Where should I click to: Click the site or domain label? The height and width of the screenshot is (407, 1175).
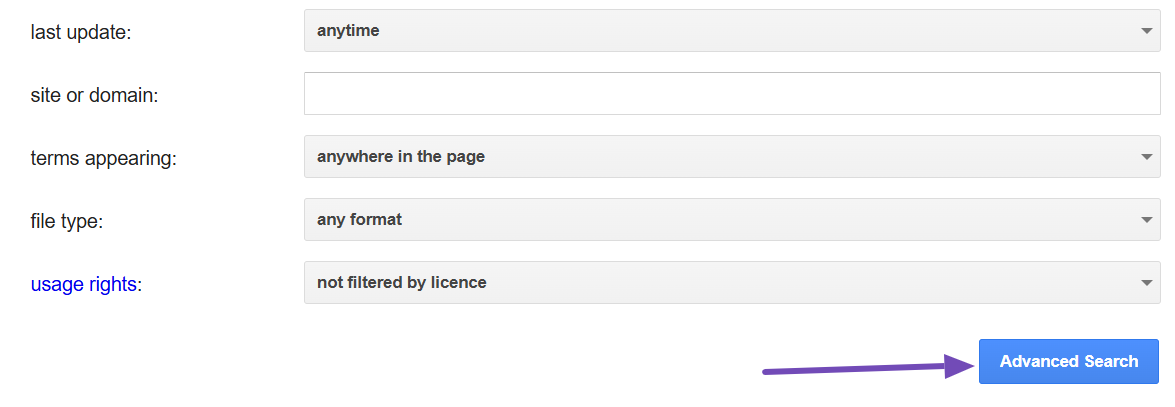95,96
